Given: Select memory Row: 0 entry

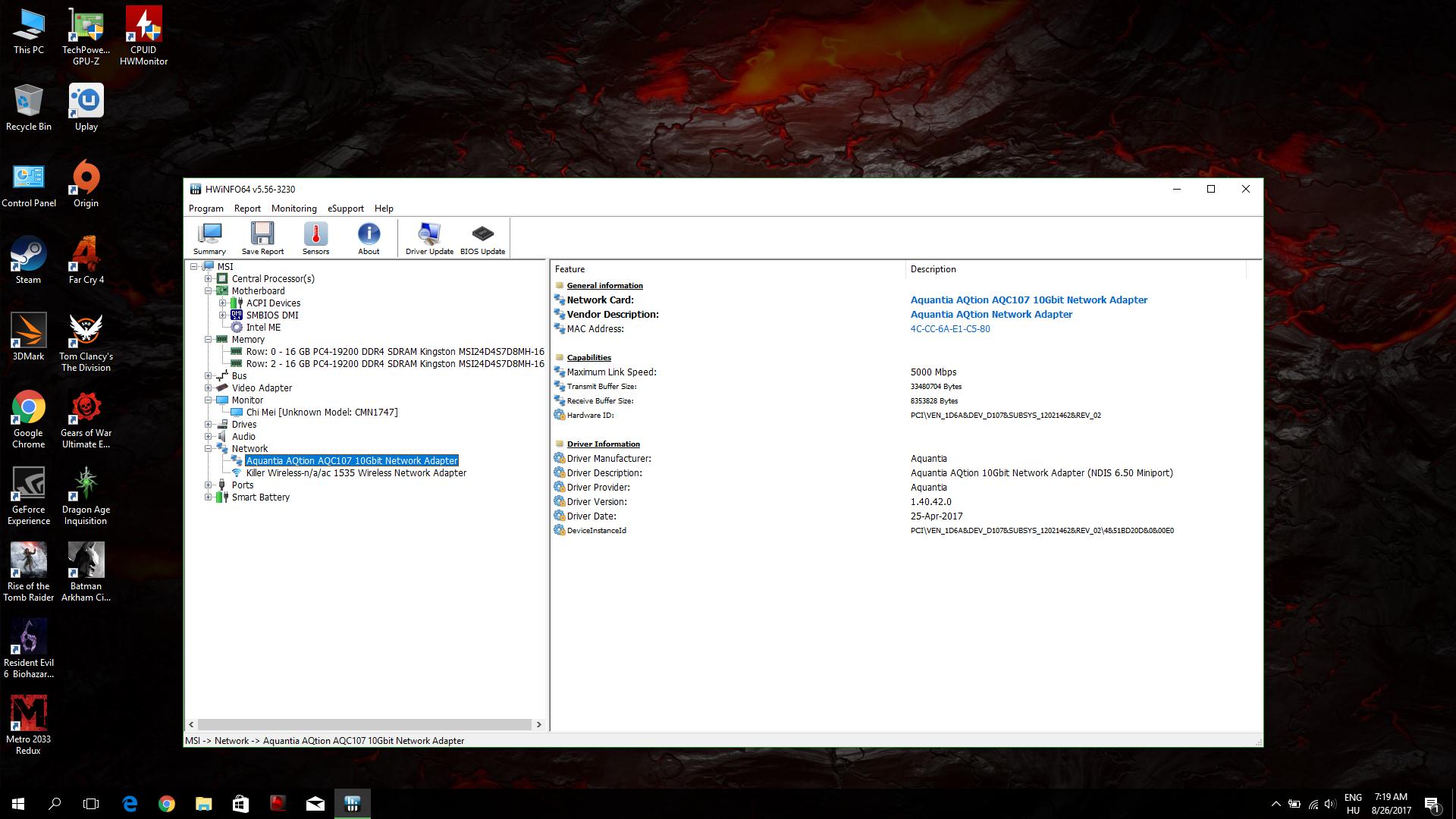Looking at the screenshot, I should (395, 352).
